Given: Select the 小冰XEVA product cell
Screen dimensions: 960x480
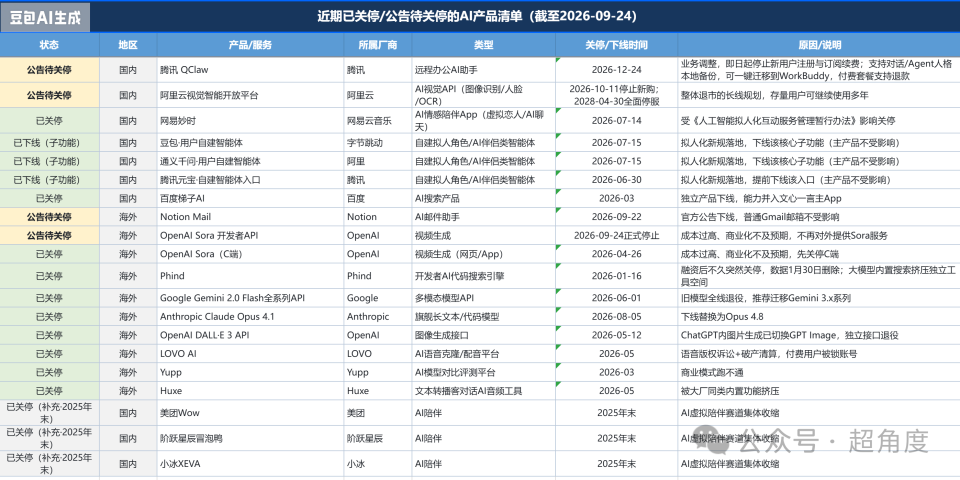Looking at the screenshot, I should pos(250,463).
